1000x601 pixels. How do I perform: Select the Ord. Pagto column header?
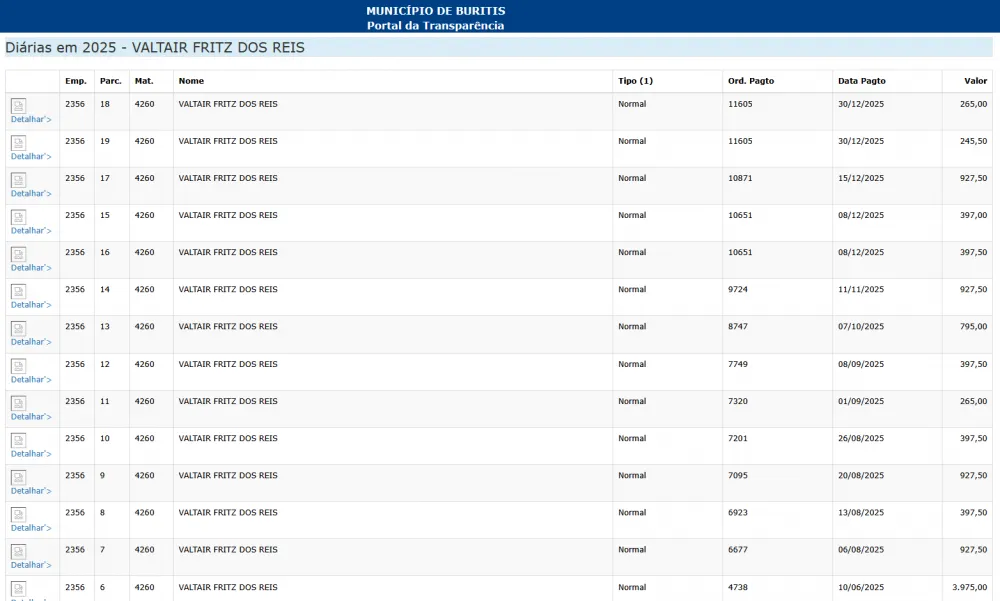750,81
